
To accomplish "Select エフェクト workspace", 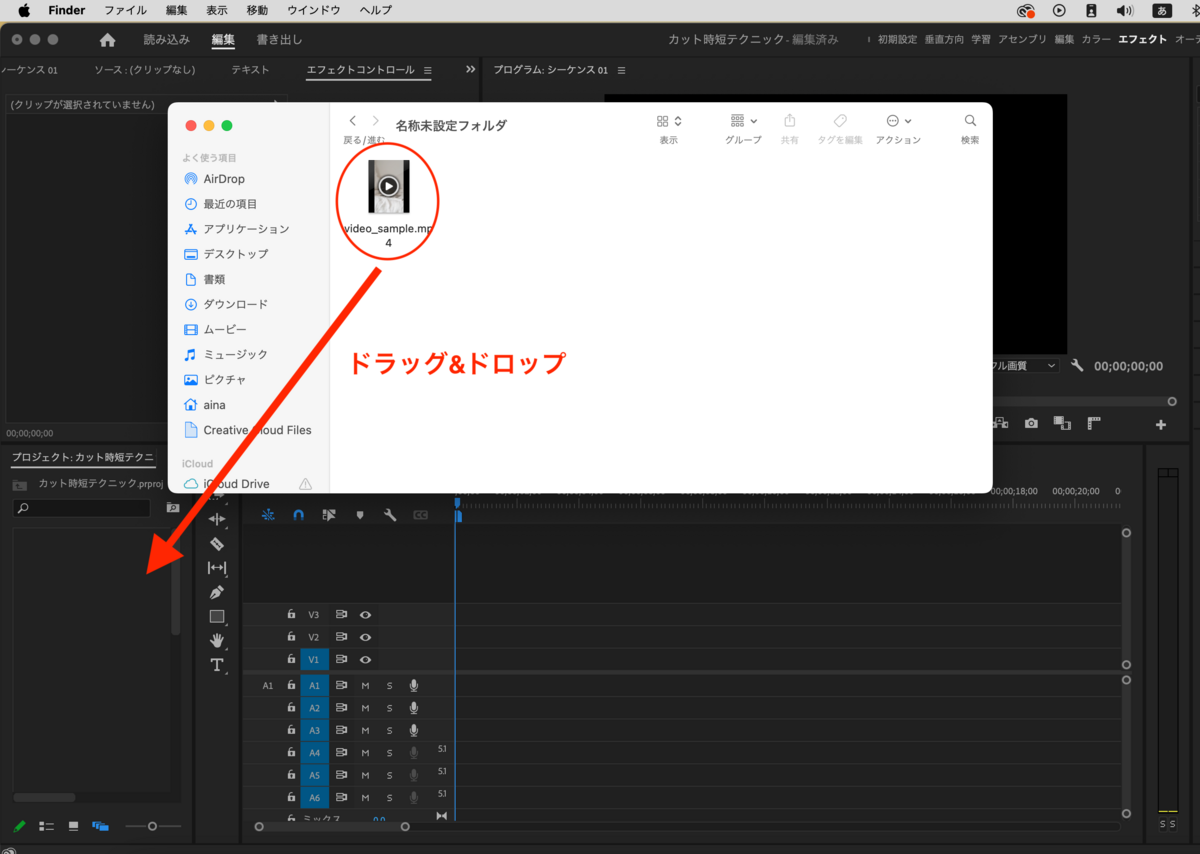I will click(x=1142, y=40).
